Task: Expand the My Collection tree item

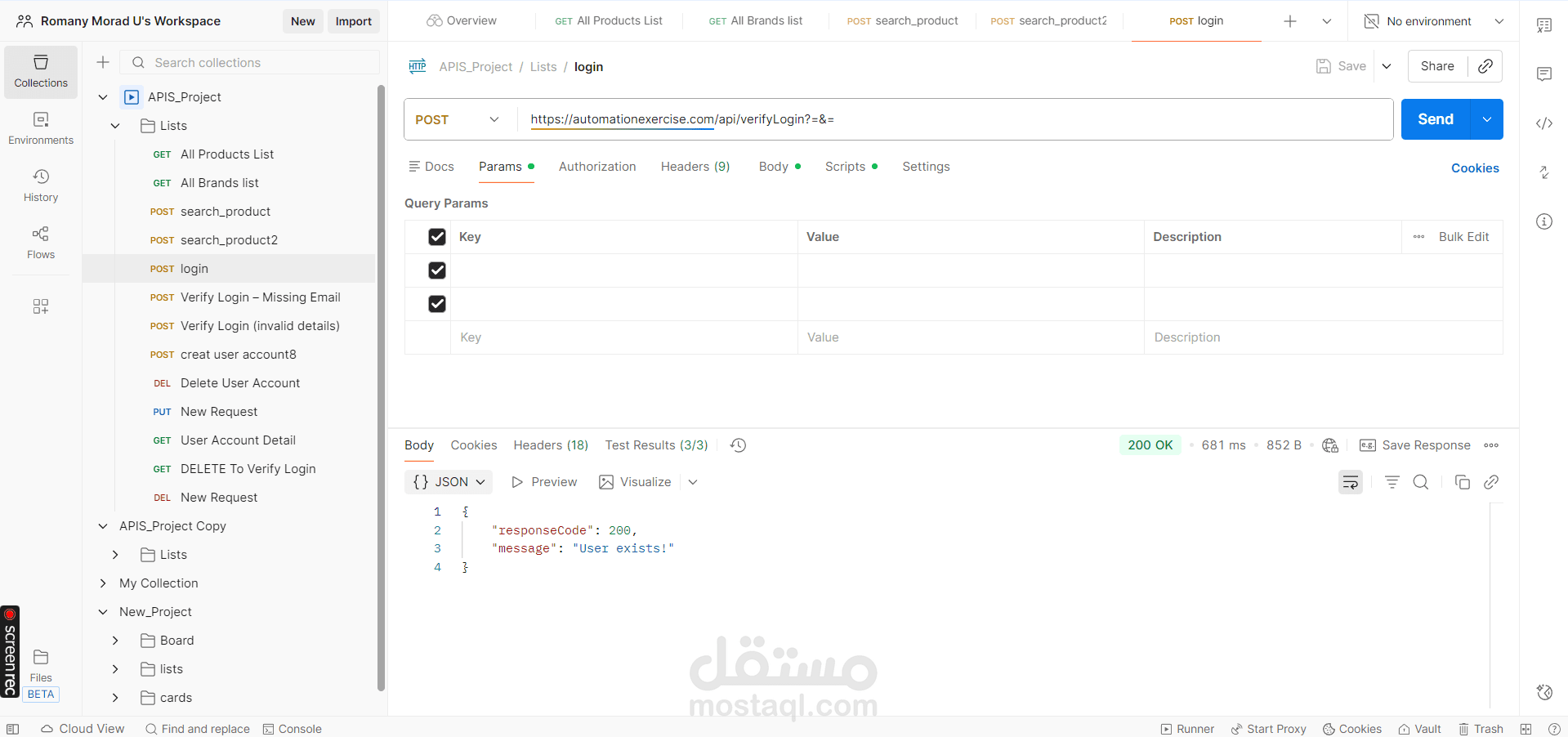Action: click(103, 583)
